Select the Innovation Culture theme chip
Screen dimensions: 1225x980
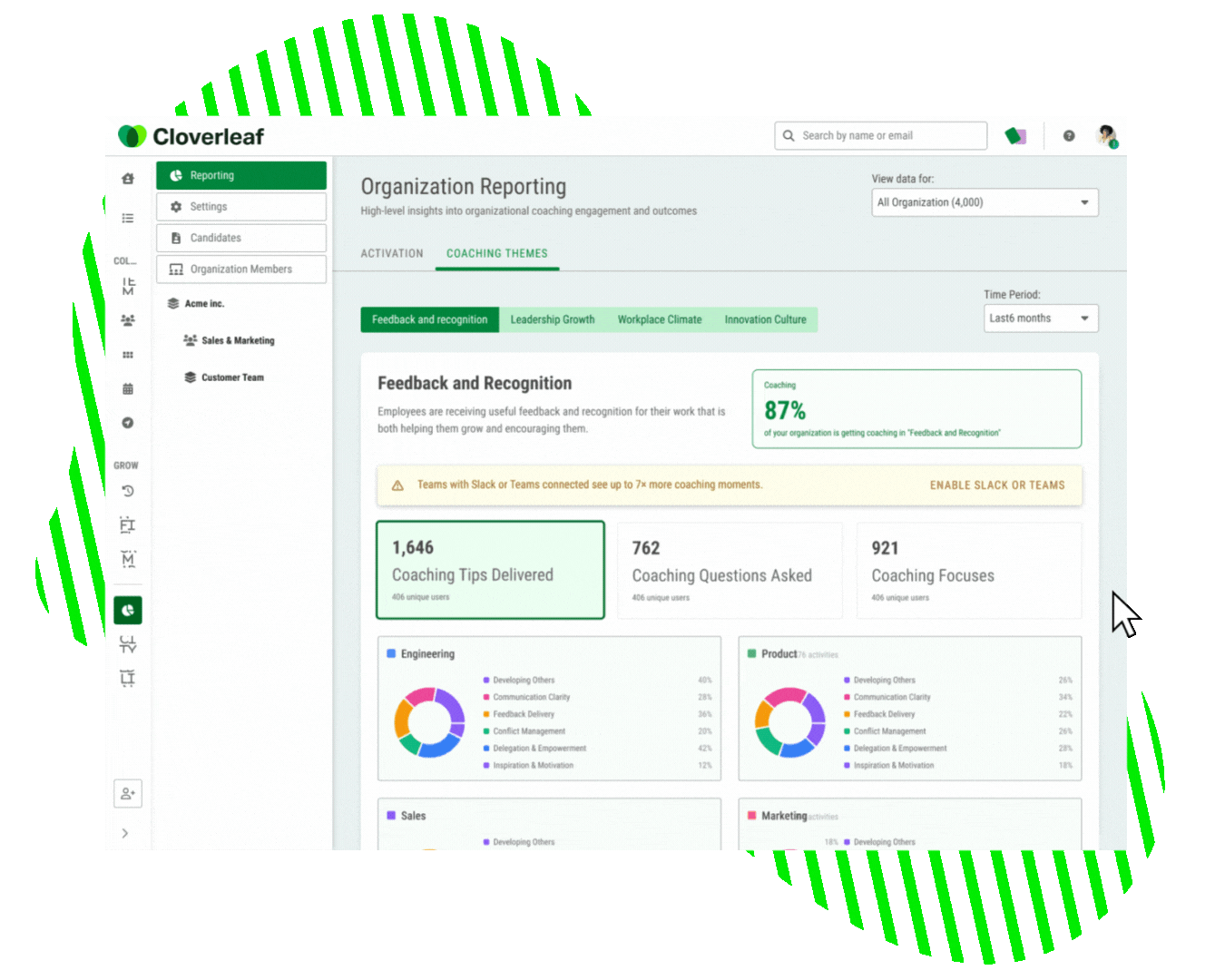[x=765, y=319]
